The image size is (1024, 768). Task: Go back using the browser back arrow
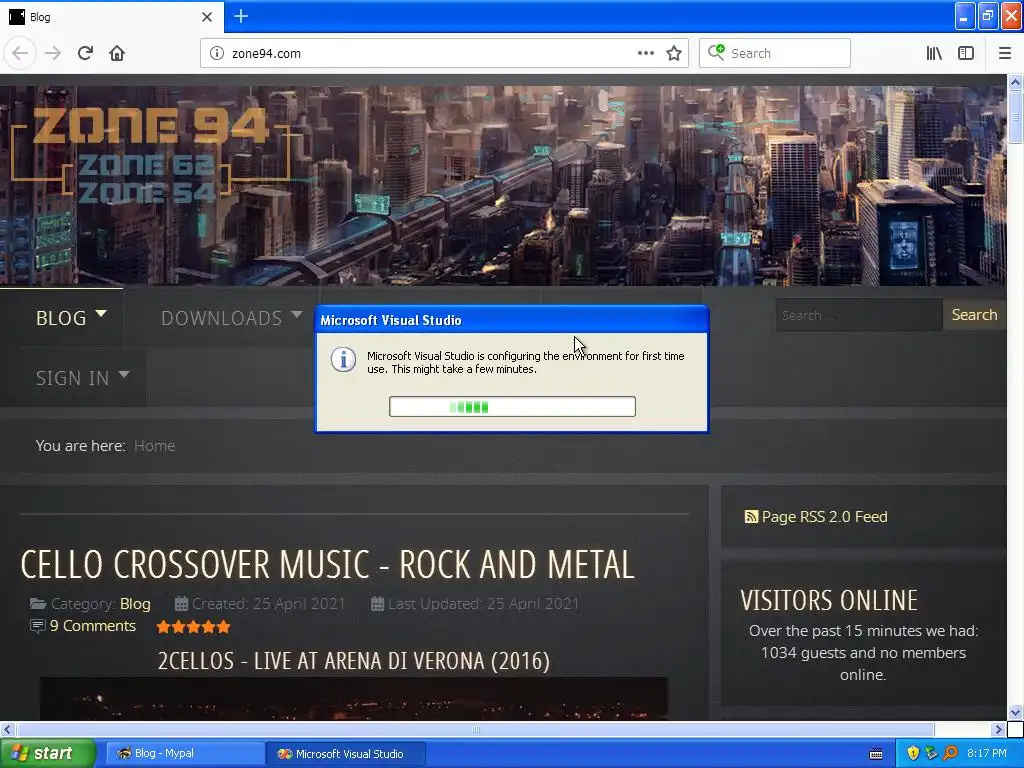(20, 53)
